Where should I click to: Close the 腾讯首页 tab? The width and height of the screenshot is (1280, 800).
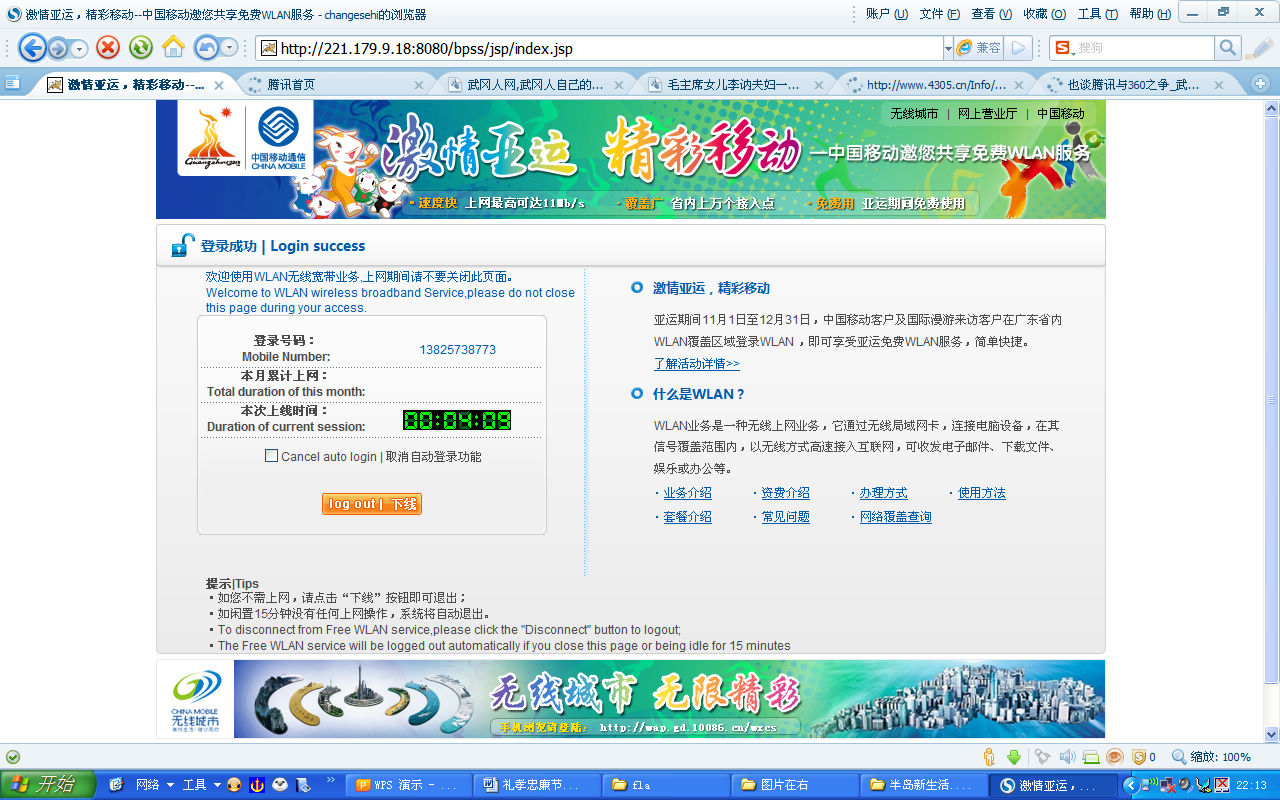[419, 85]
